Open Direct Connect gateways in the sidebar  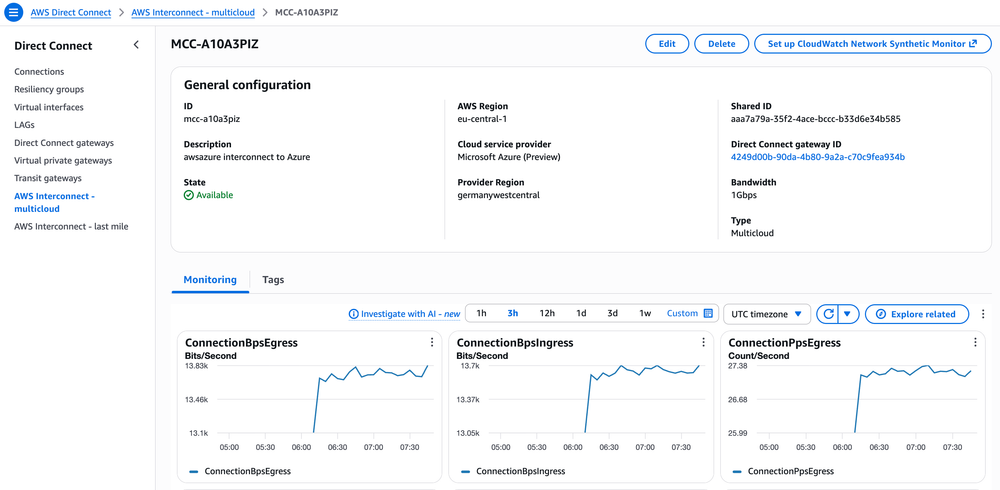point(64,143)
